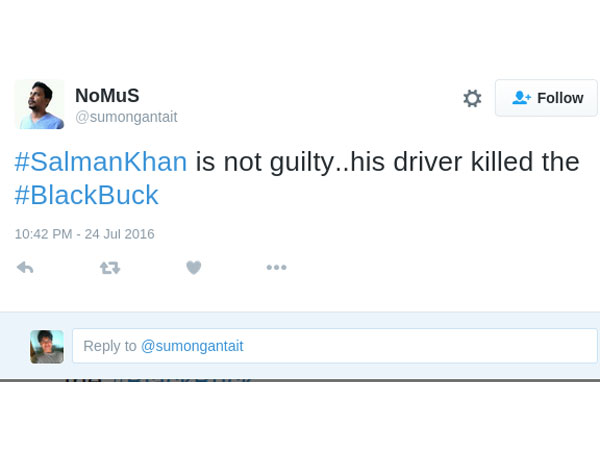Open the #SalmanKhan hashtag
The height and width of the screenshot is (450, 600).
101,162
